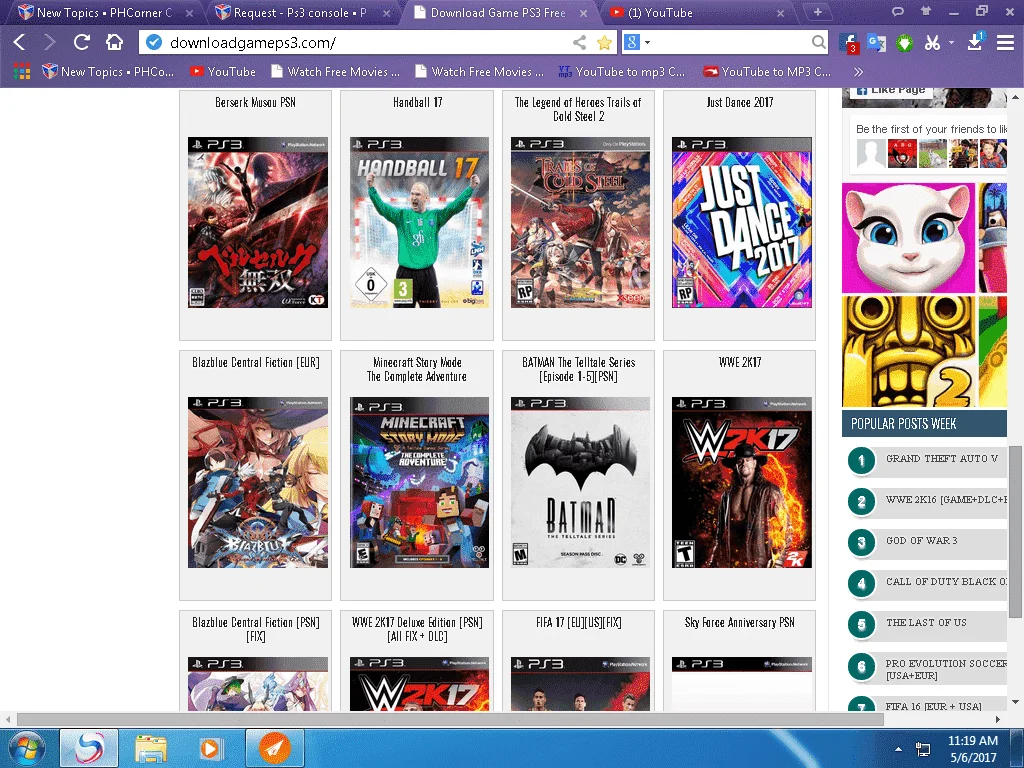The width and height of the screenshot is (1024, 768).
Task: Click the site verified badge in address bar
Action: coord(153,42)
